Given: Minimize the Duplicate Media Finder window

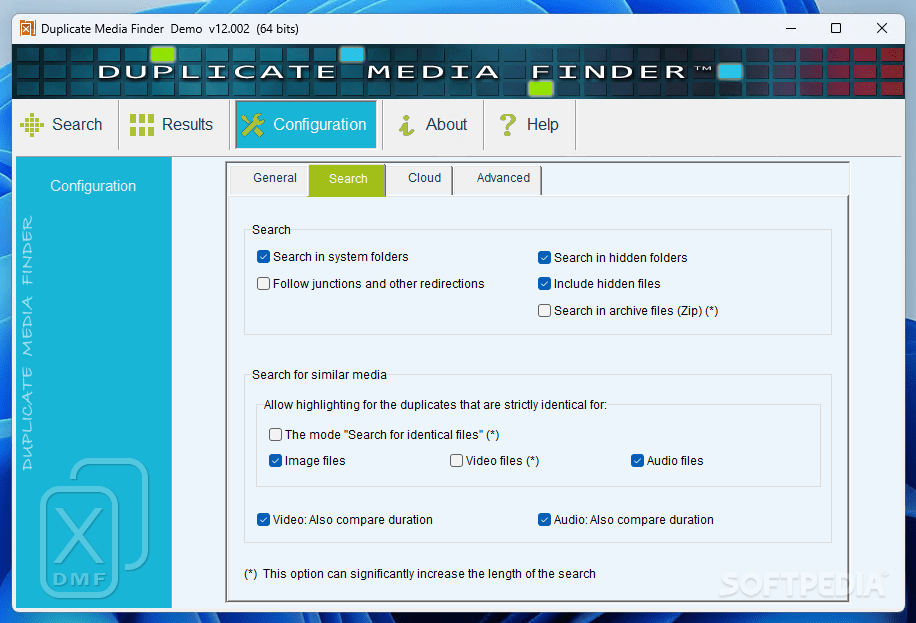Looking at the screenshot, I should (x=791, y=28).
